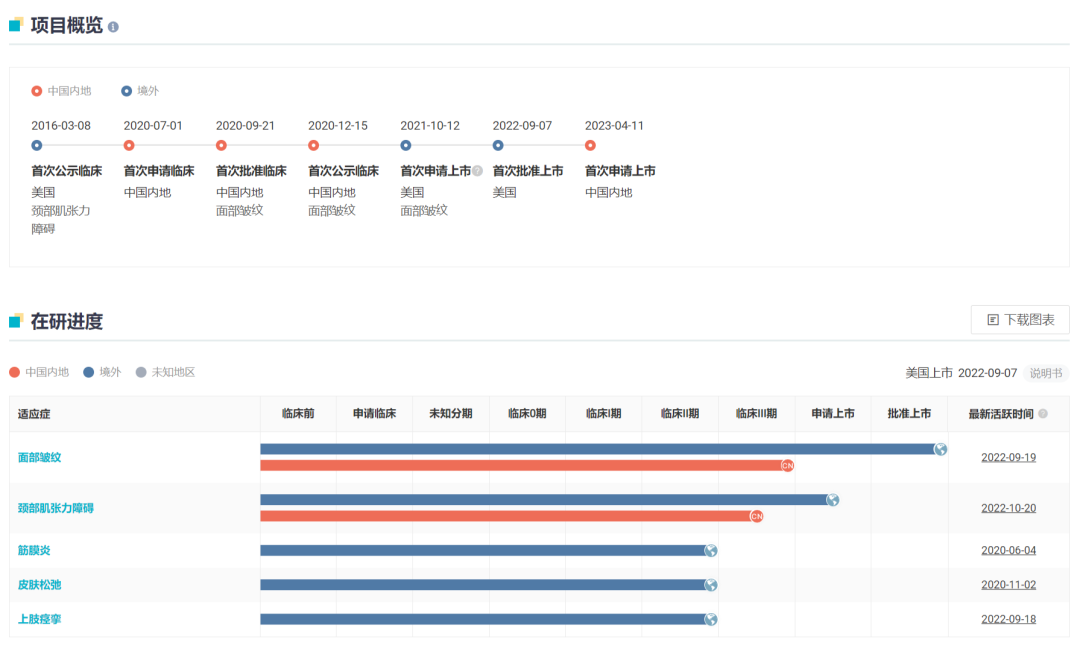Click info icon next to 项目概览
1080x648 pixels.
[x=113, y=27]
